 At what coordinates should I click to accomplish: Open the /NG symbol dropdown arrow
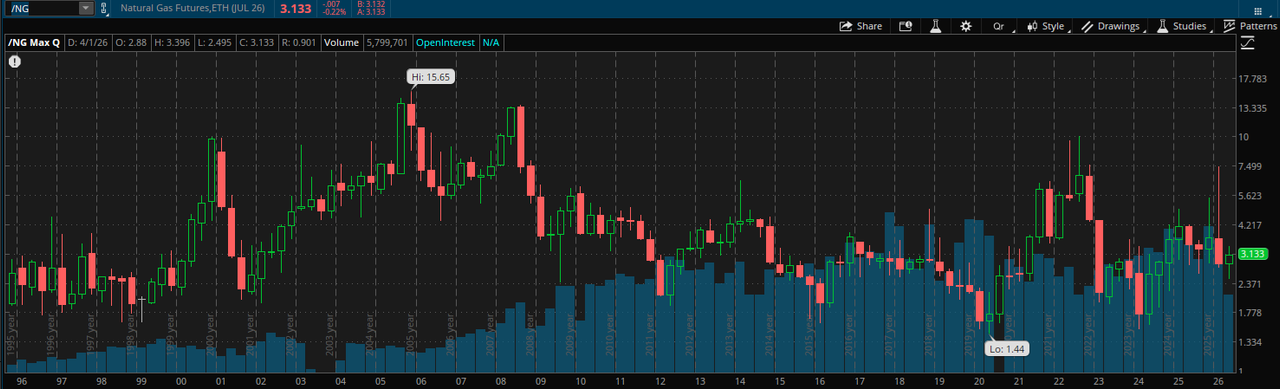pyautogui.click(x=85, y=8)
